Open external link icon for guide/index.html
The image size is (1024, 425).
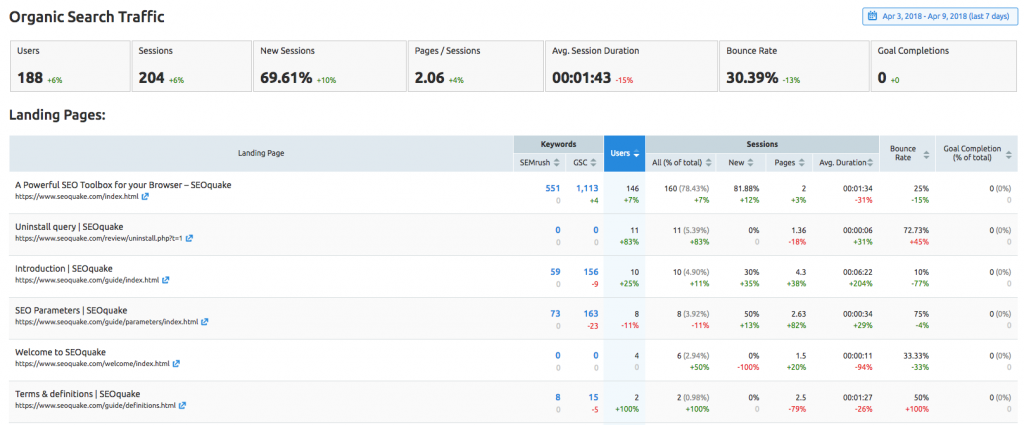pos(166,280)
